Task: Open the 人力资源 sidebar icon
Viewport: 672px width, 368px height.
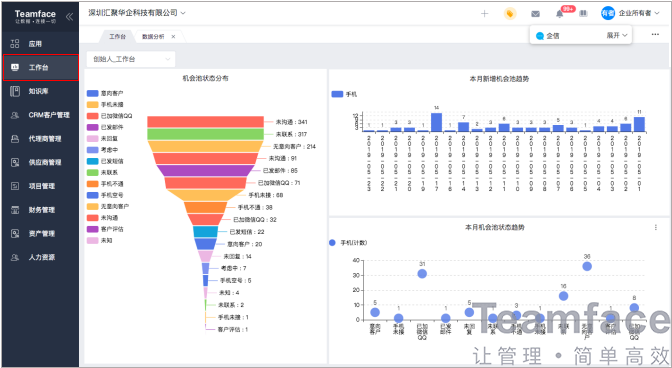Action: [15, 257]
